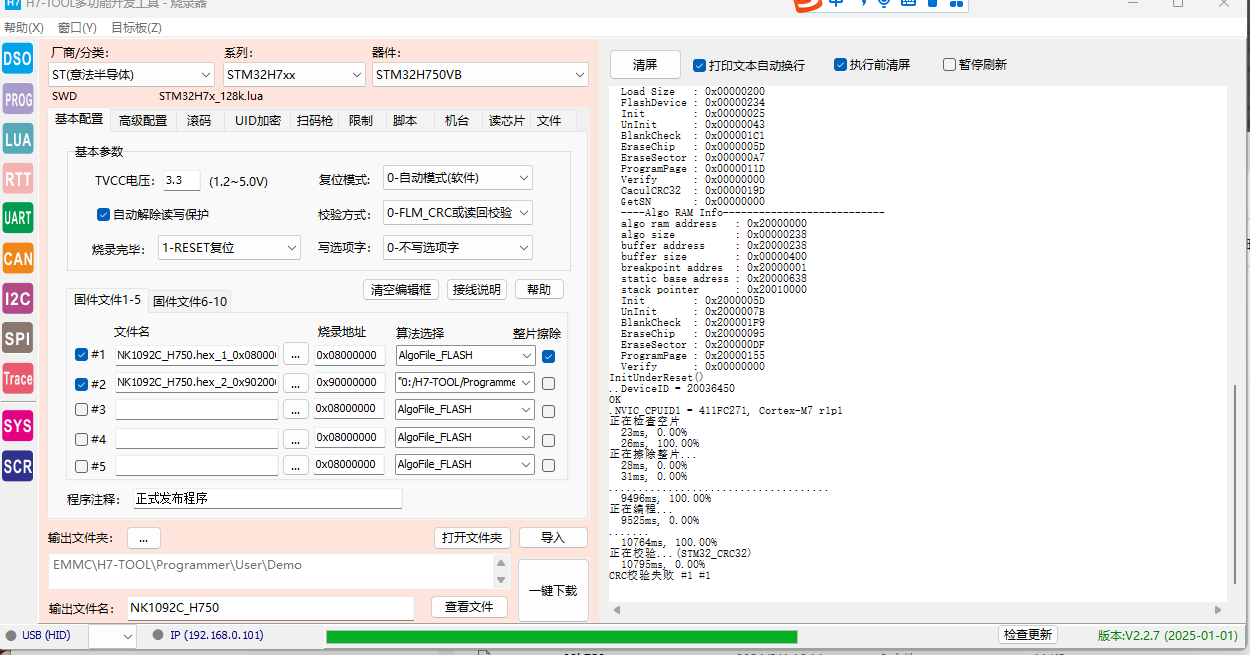This screenshot has width=1250, height=655.
Task: Open the 帮助(X) menu
Action: (x=24, y=28)
